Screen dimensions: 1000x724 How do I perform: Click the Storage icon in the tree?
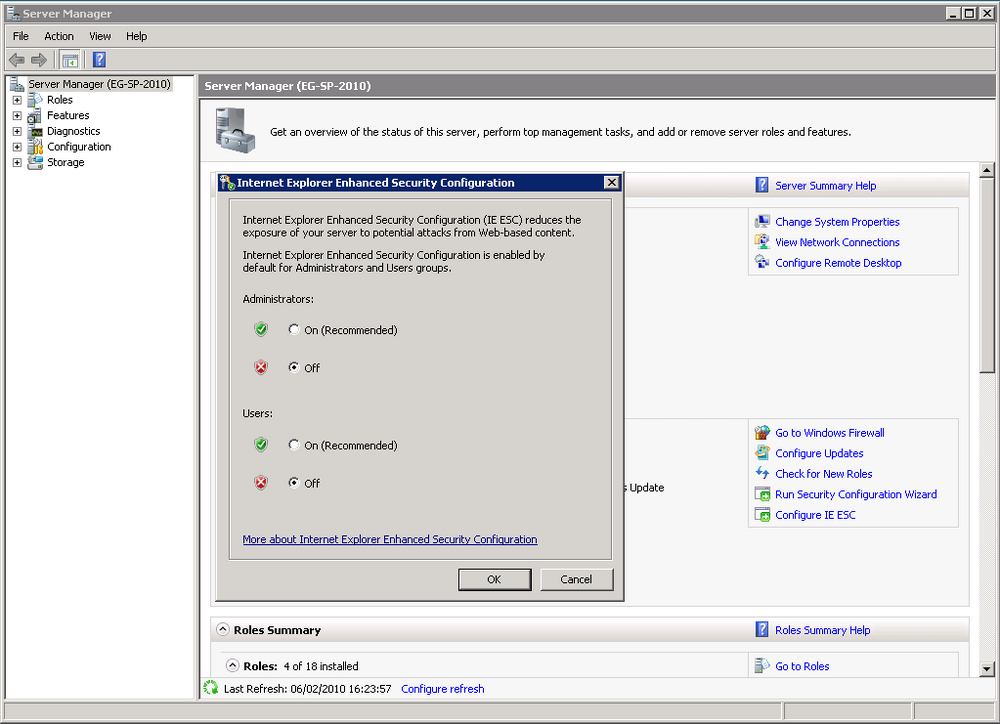[x=35, y=162]
